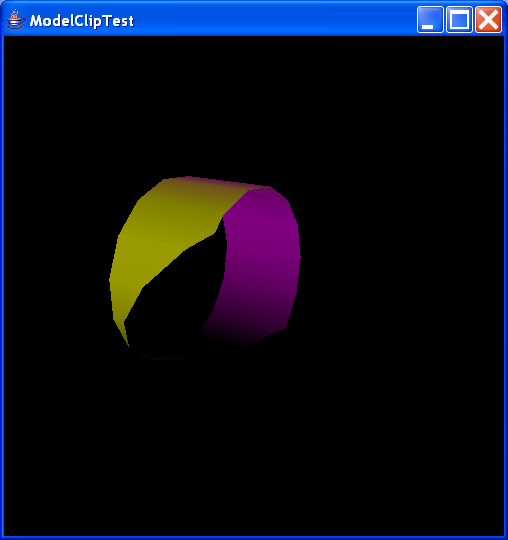Minimize the ModelClipTest window
This screenshot has height=540, width=508.
(x=430, y=20)
